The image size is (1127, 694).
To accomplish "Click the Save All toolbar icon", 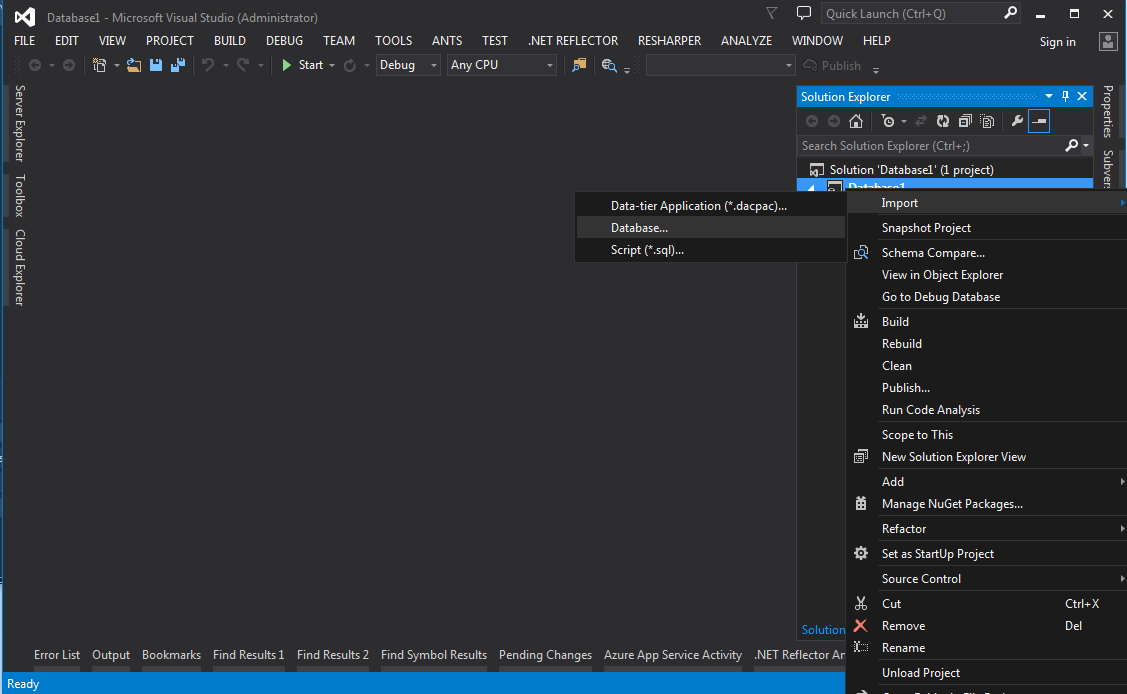I will coord(178,65).
